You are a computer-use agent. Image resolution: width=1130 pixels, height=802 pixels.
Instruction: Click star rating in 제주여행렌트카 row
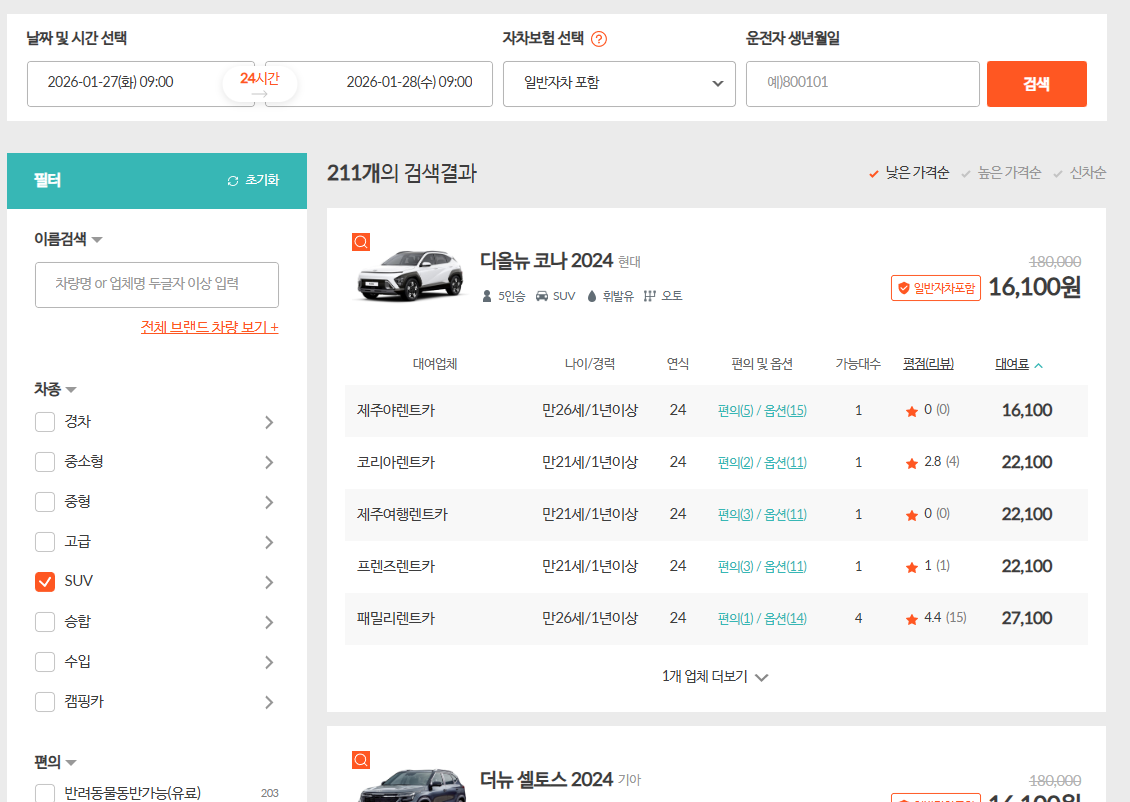point(912,515)
